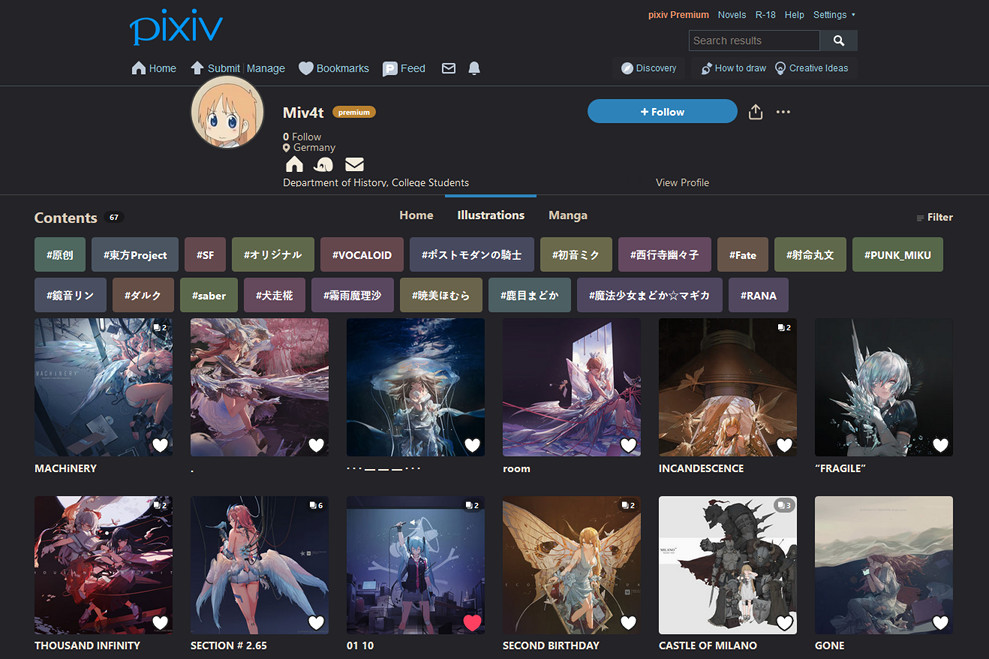The width and height of the screenshot is (989, 659).
Task: Open the Filter options for Contents
Action: click(x=935, y=216)
